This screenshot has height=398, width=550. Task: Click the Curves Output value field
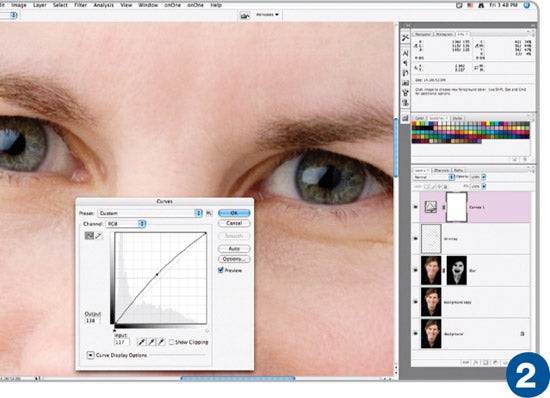pos(93,321)
